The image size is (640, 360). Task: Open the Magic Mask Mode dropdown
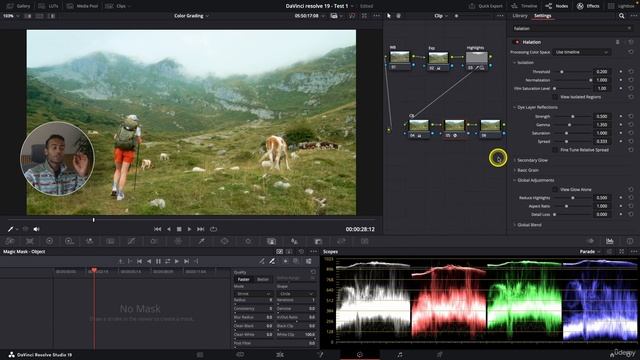pyautogui.click(x=253, y=294)
